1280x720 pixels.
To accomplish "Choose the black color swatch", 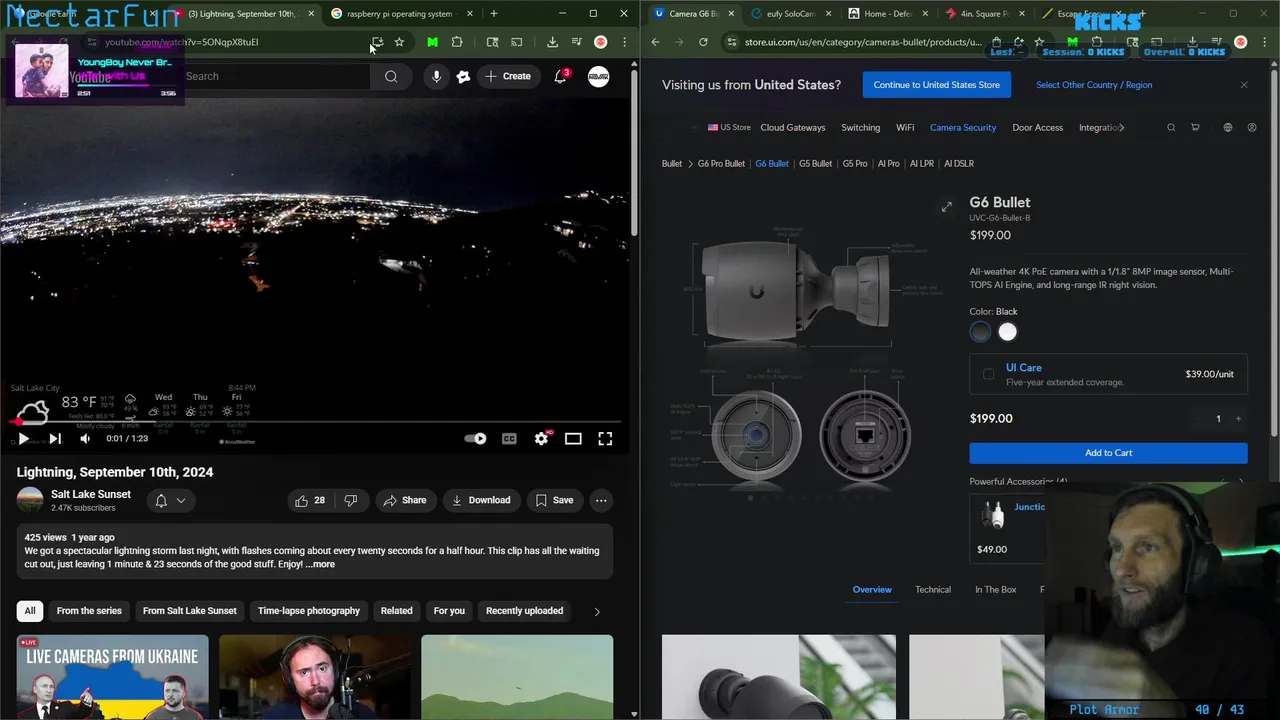I will [980, 332].
